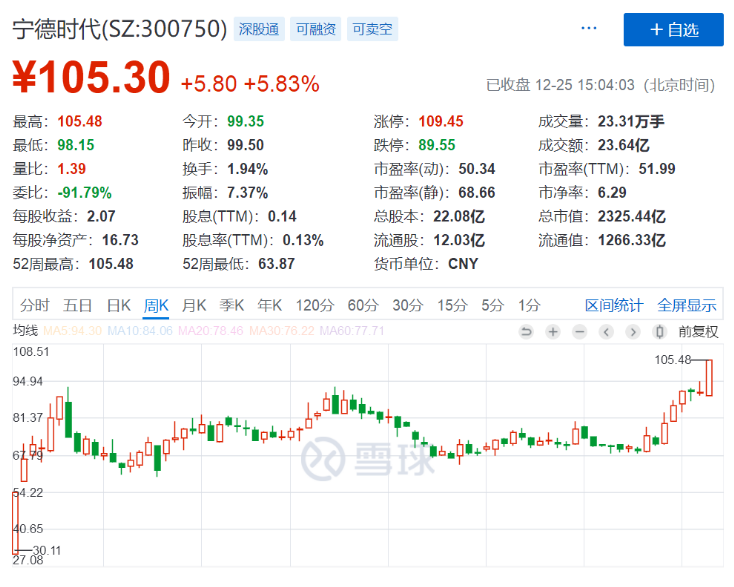
Task: Click the 可卖空 tag
Action: (372, 29)
